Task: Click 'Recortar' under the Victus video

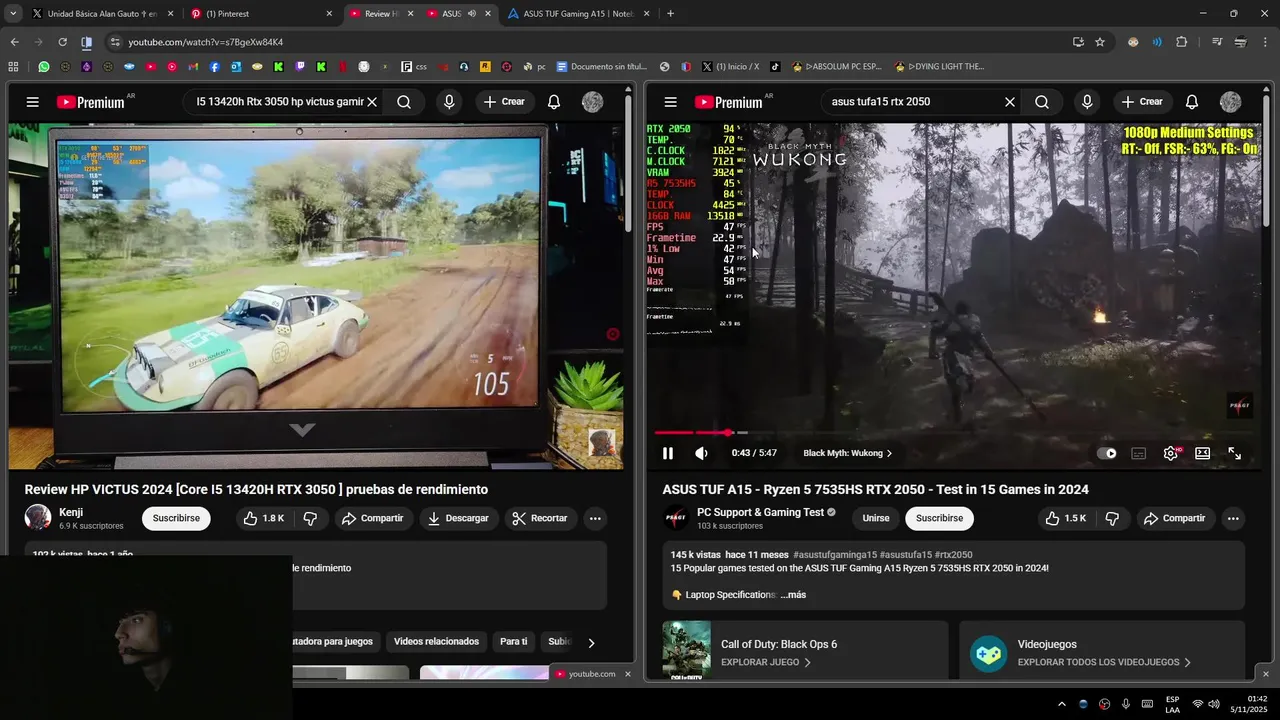Action: coord(539,518)
